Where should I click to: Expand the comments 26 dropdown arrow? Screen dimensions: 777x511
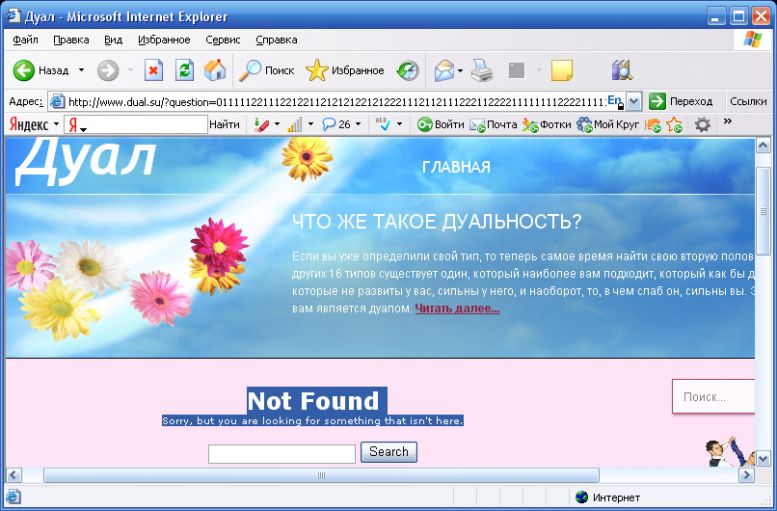358,124
